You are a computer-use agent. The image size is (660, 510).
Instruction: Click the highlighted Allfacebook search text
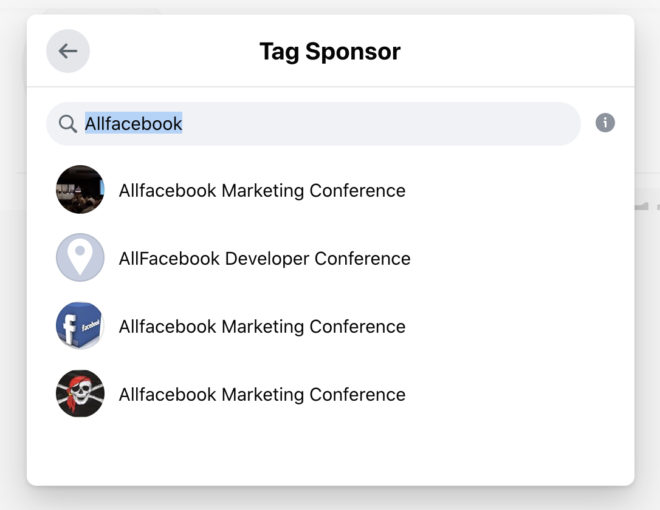pos(133,123)
